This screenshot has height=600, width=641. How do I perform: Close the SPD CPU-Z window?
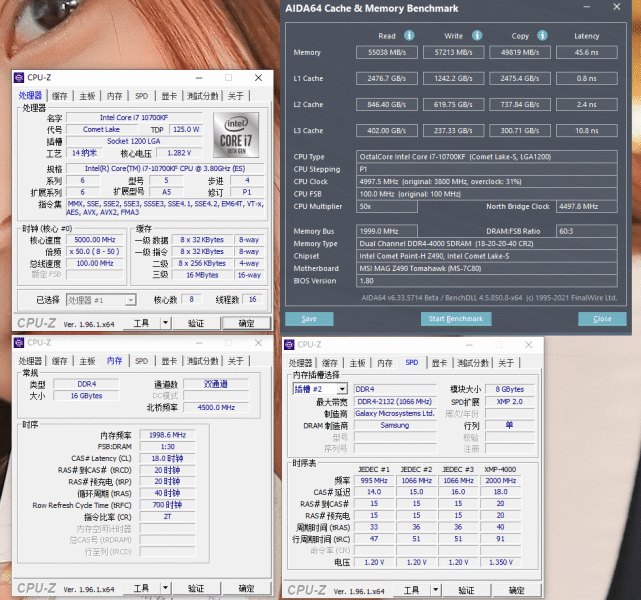click(x=529, y=345)
